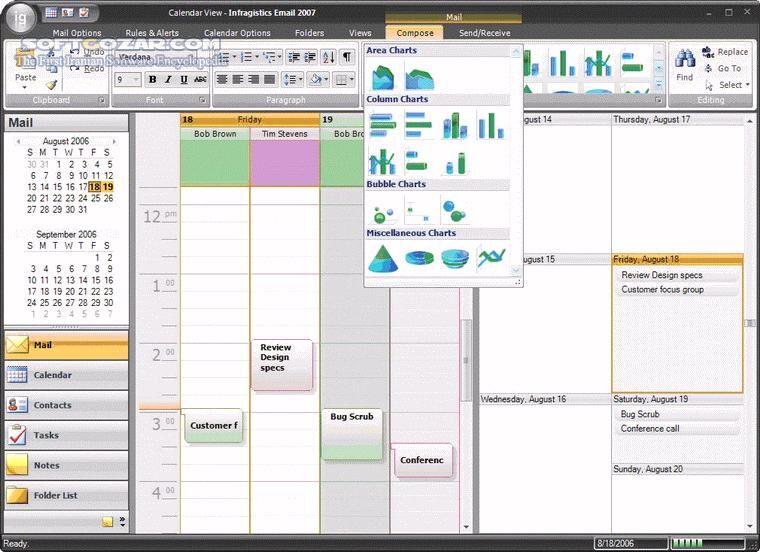Image resolution: width=760 pixels, height=552 pixels.
Task: Select August 19 in the mini calendar
Action: point(108,187)
